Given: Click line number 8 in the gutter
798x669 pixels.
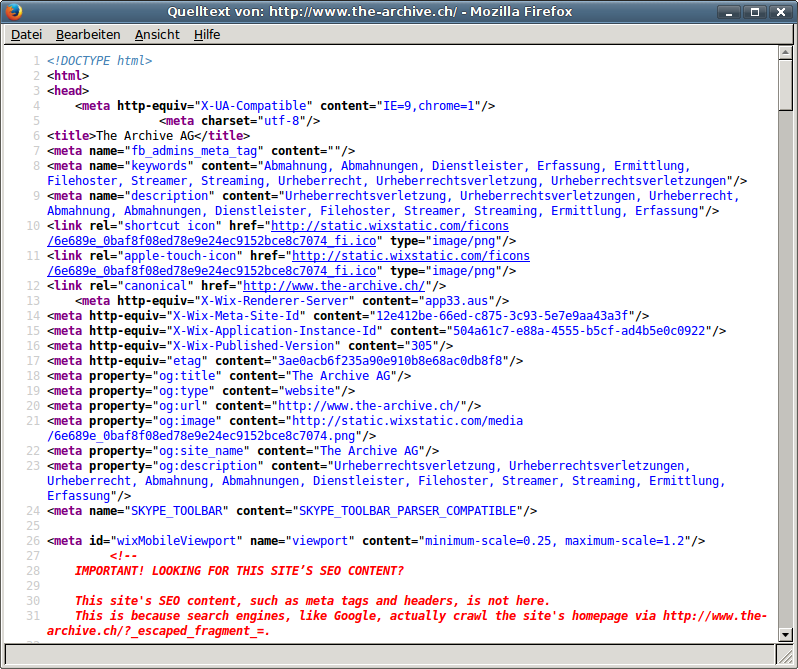Looking at the screenshot, I should coord(36,166).
